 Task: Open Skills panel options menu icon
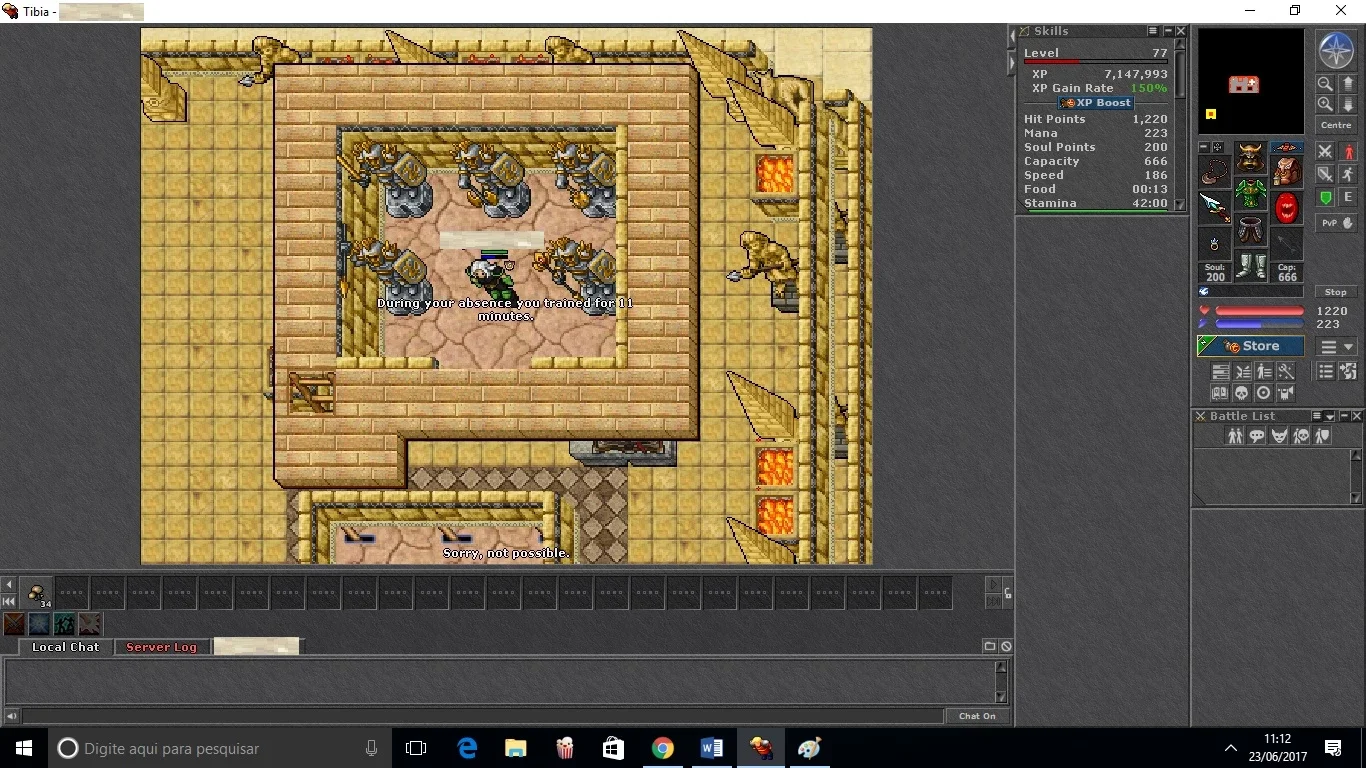point(1153,31)
